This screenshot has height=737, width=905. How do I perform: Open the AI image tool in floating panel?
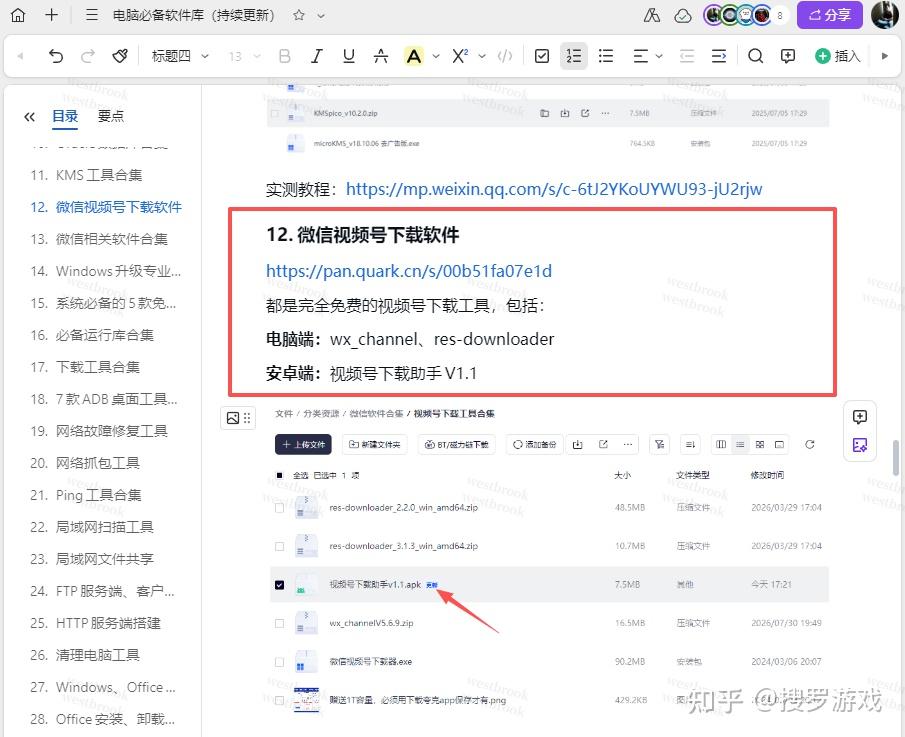click(x=859, y=445)
